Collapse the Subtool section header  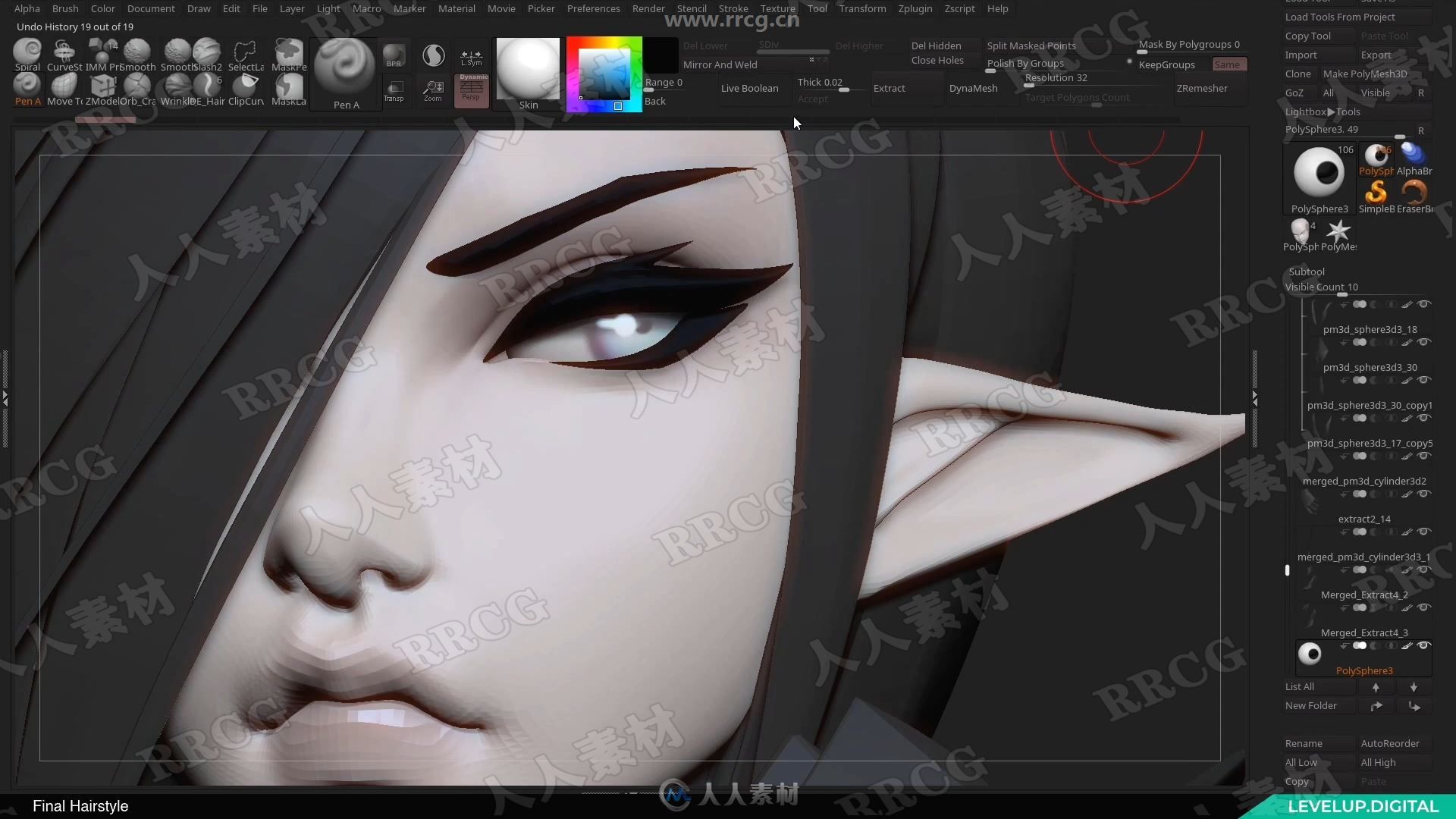[x=1307, y=271]
